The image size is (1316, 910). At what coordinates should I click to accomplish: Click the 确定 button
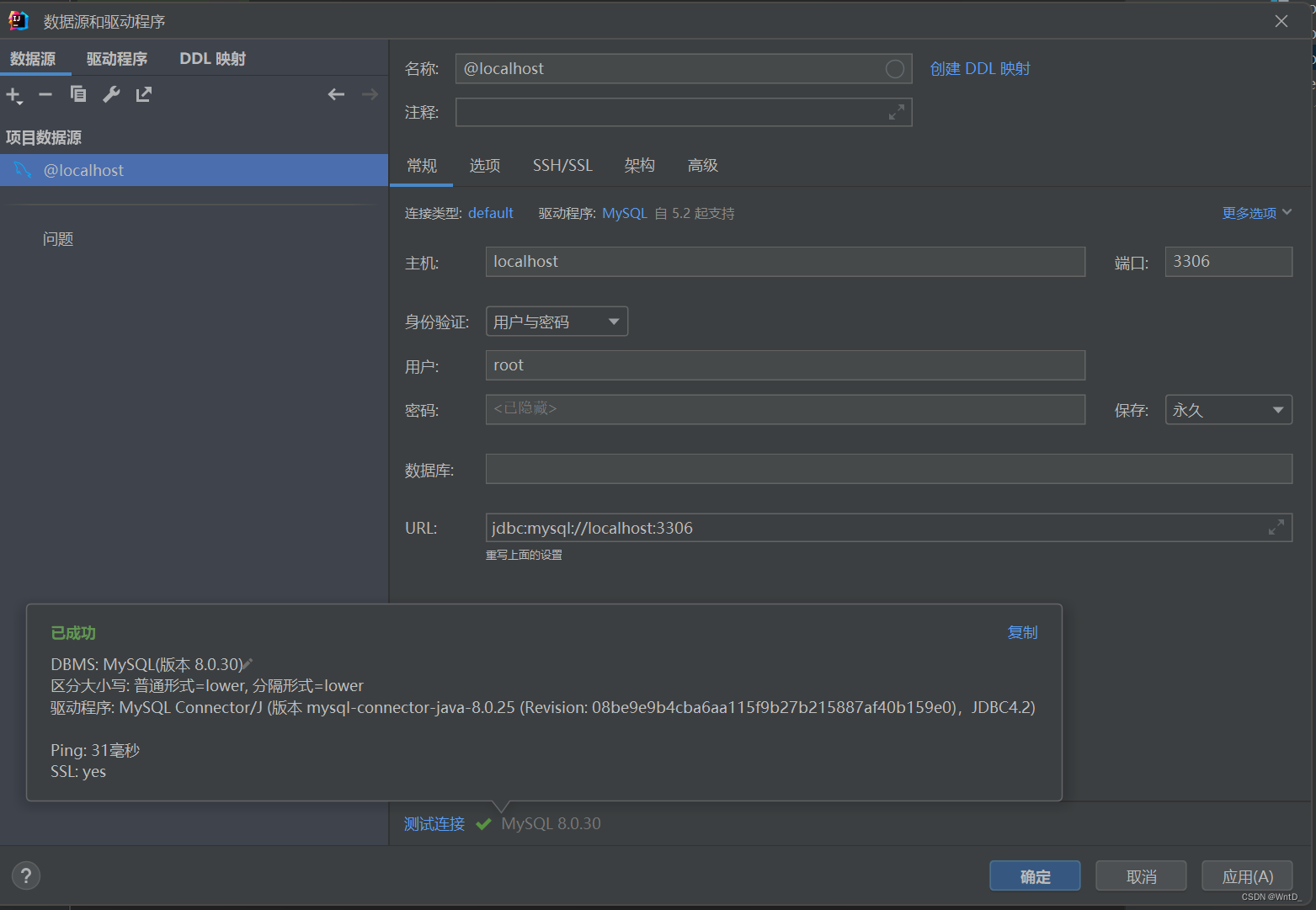click(x=1035, y=876)
